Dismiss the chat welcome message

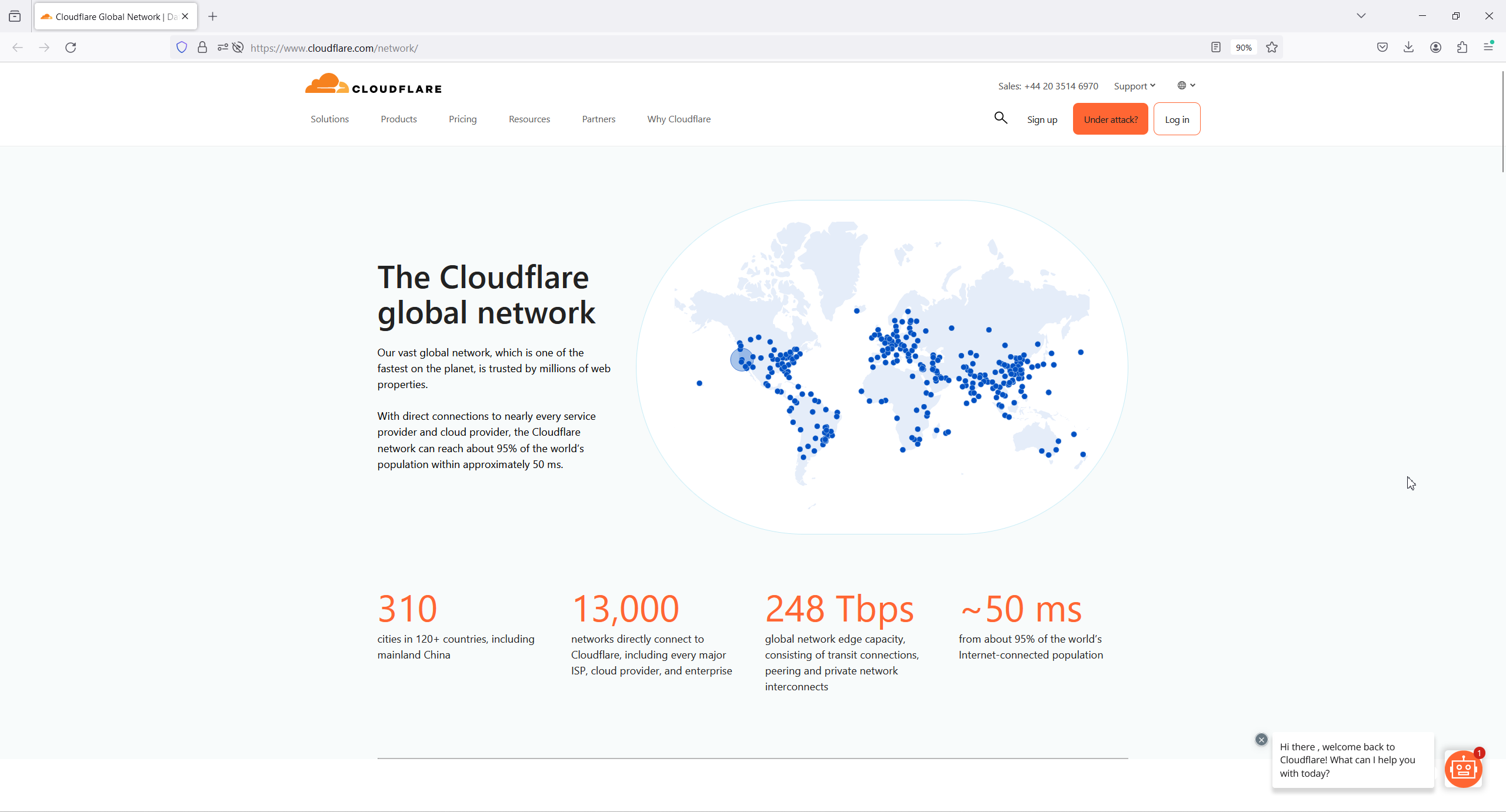pos(1261,739)
